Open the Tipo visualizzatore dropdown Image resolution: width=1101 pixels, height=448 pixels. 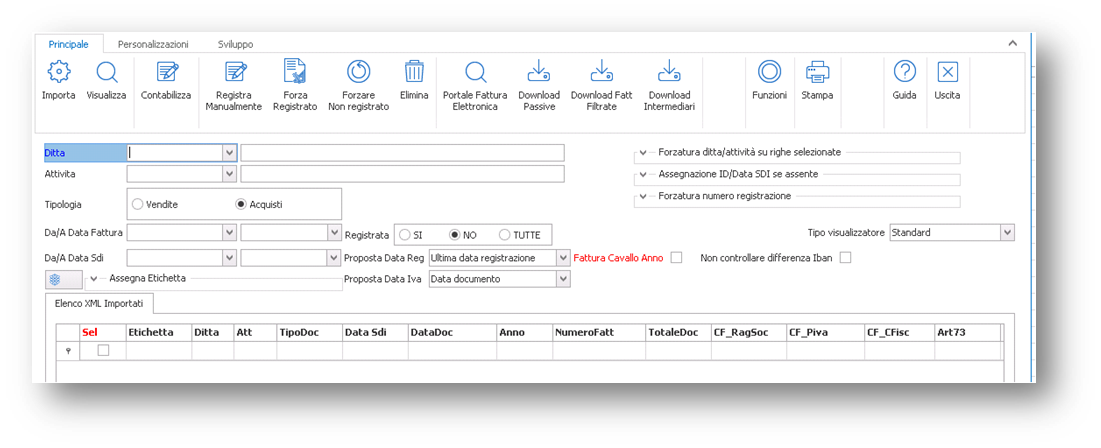1008,232
